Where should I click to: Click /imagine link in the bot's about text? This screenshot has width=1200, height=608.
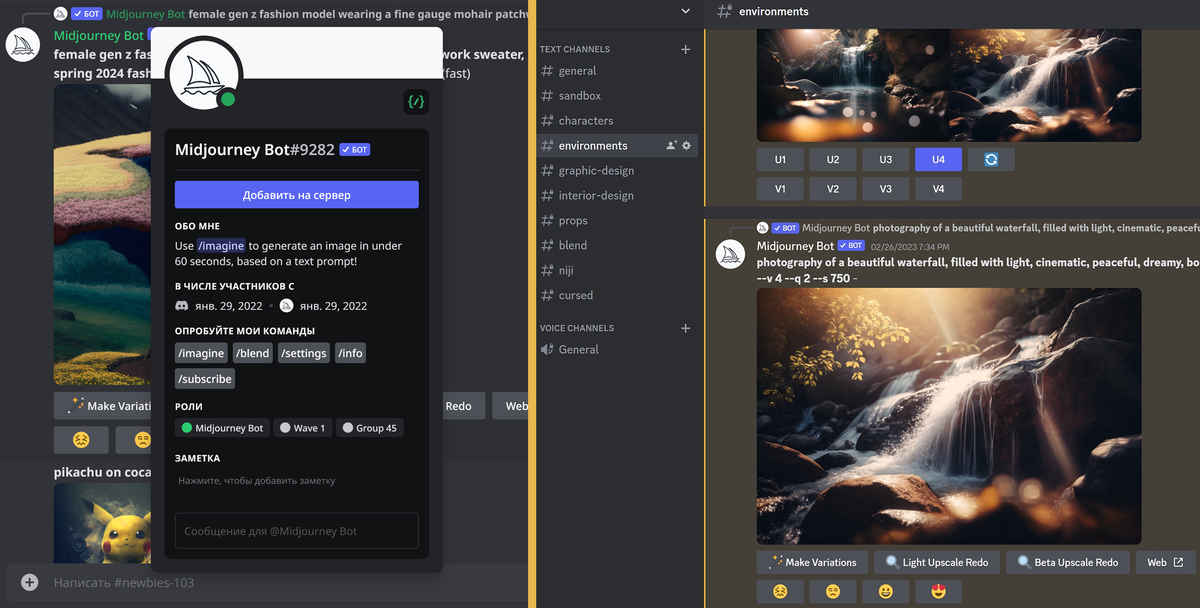coord(221,246)
